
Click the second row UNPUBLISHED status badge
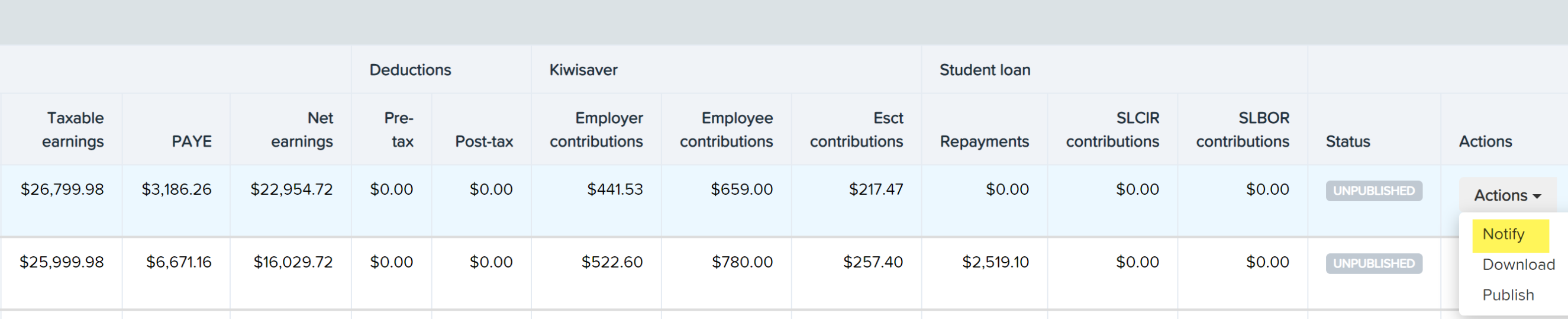point(1374,263)
